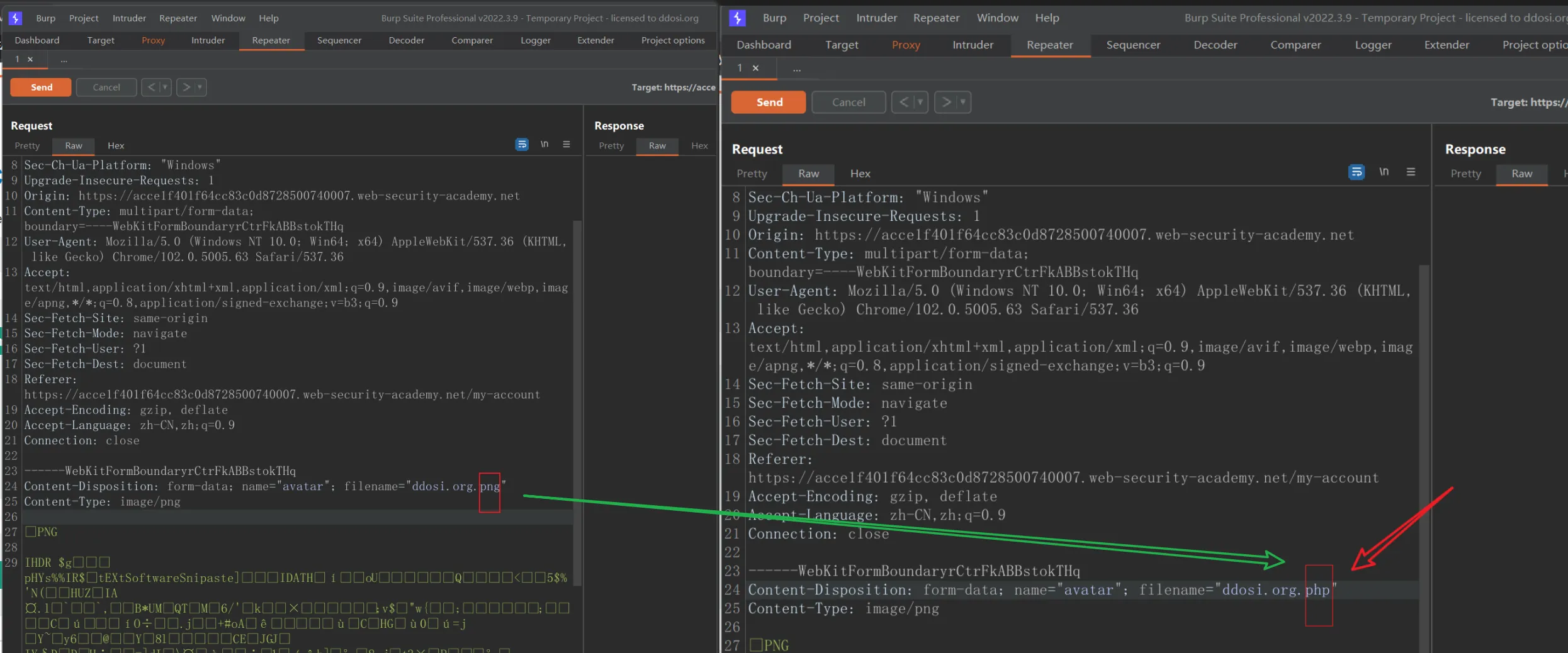The image size is (1568, 653).
Task: Open request editor hamburger menu in right window
Action: click(1411, 172)
